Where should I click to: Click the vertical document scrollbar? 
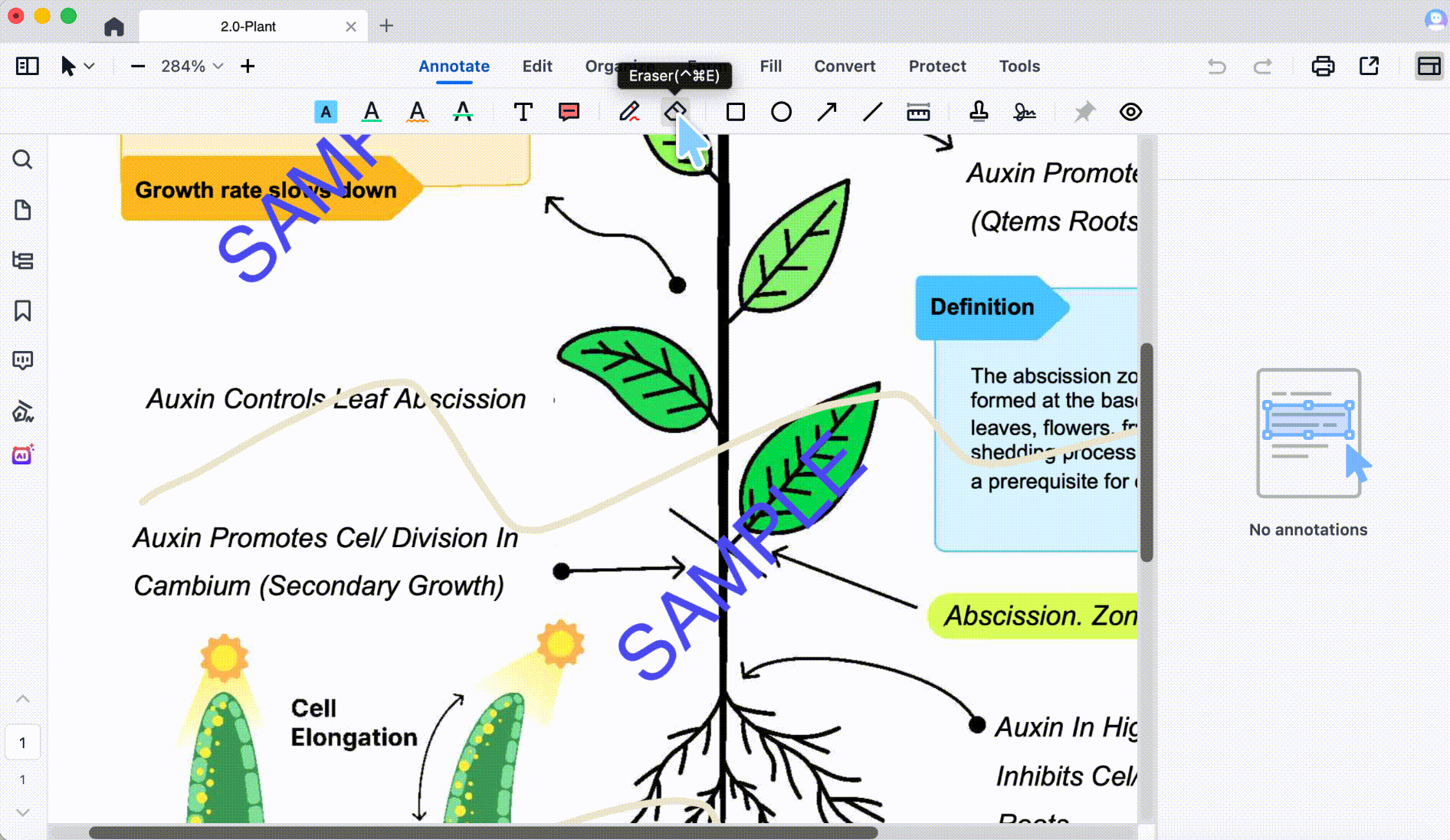1147,452
